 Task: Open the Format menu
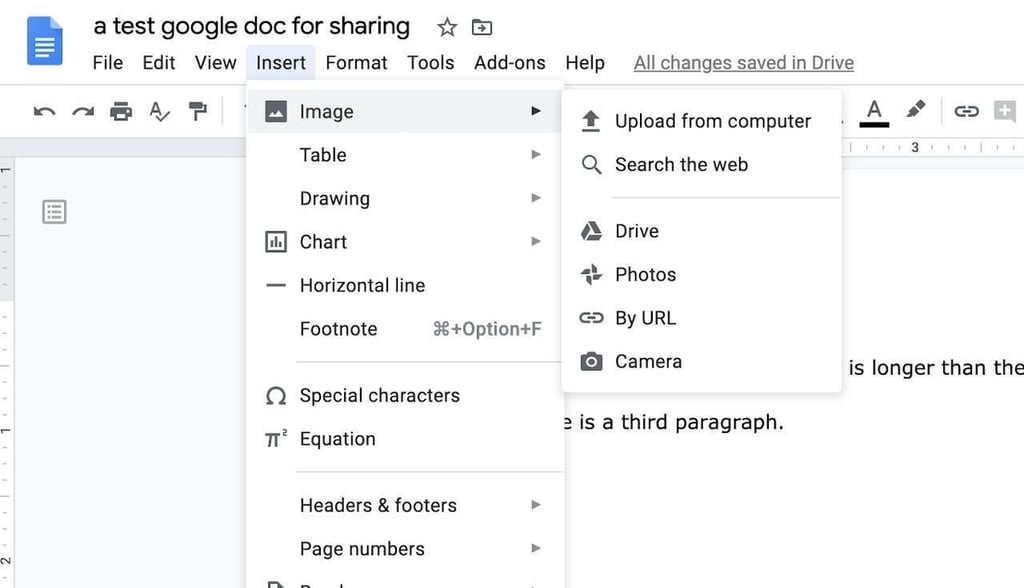(356, 62)
